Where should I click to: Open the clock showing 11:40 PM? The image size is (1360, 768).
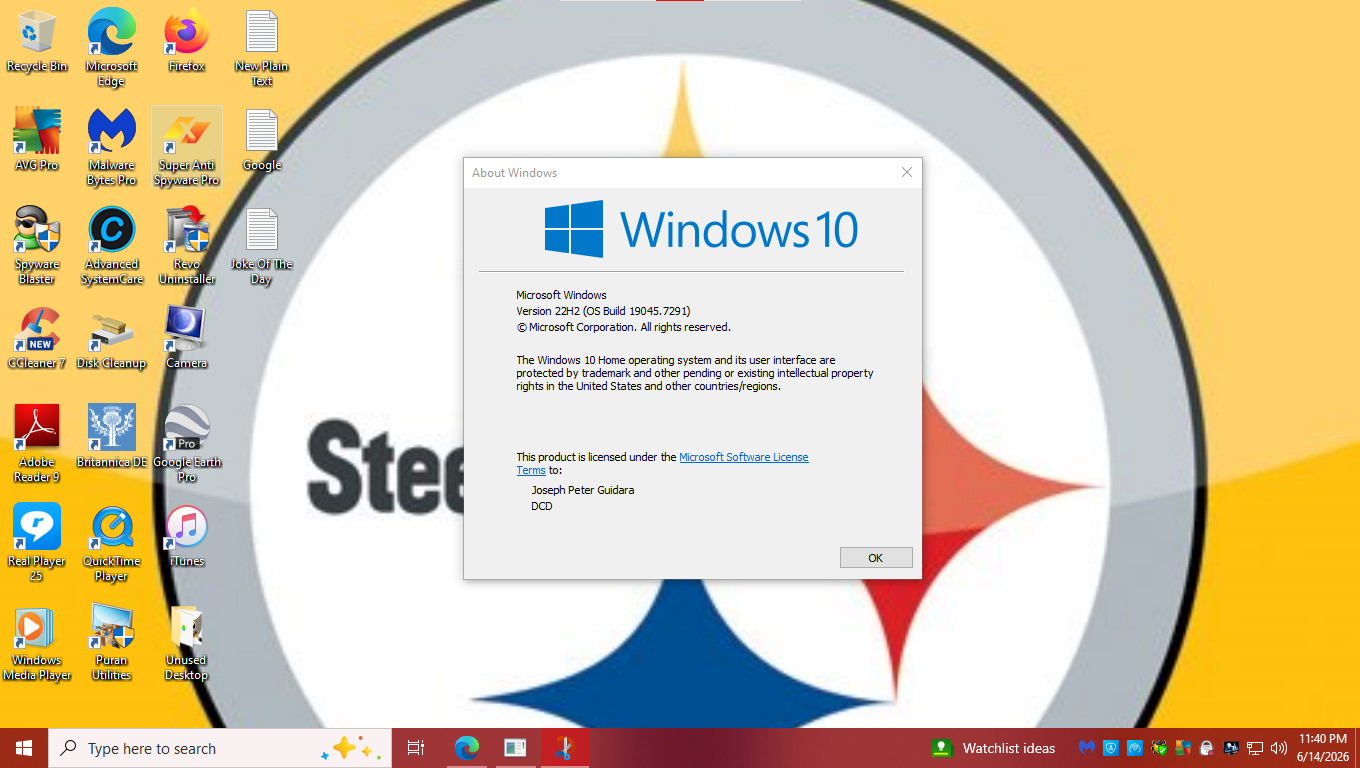point(1322,748)
